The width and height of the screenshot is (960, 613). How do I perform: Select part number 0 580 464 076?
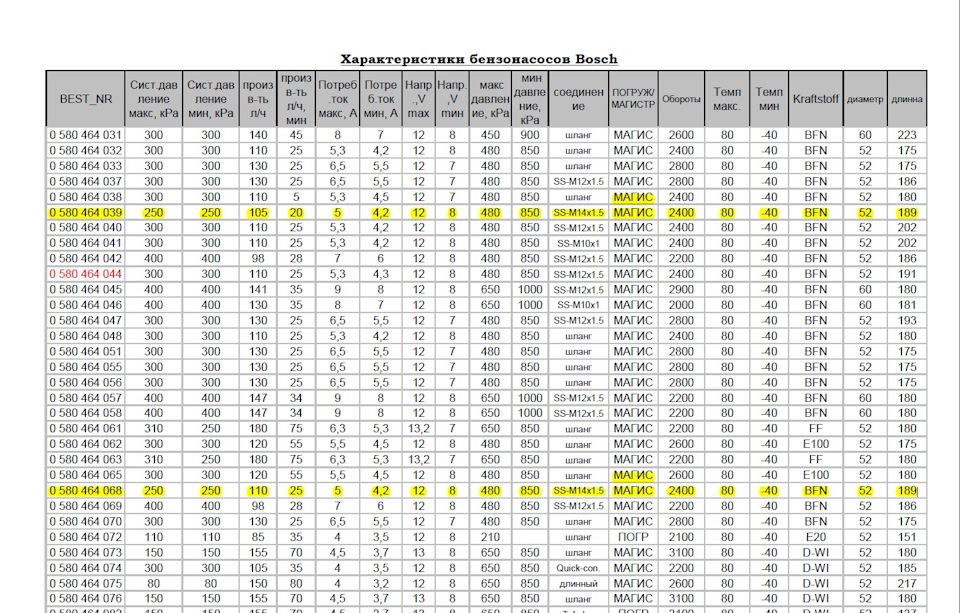pyautogui.click(x=86, y=598)
